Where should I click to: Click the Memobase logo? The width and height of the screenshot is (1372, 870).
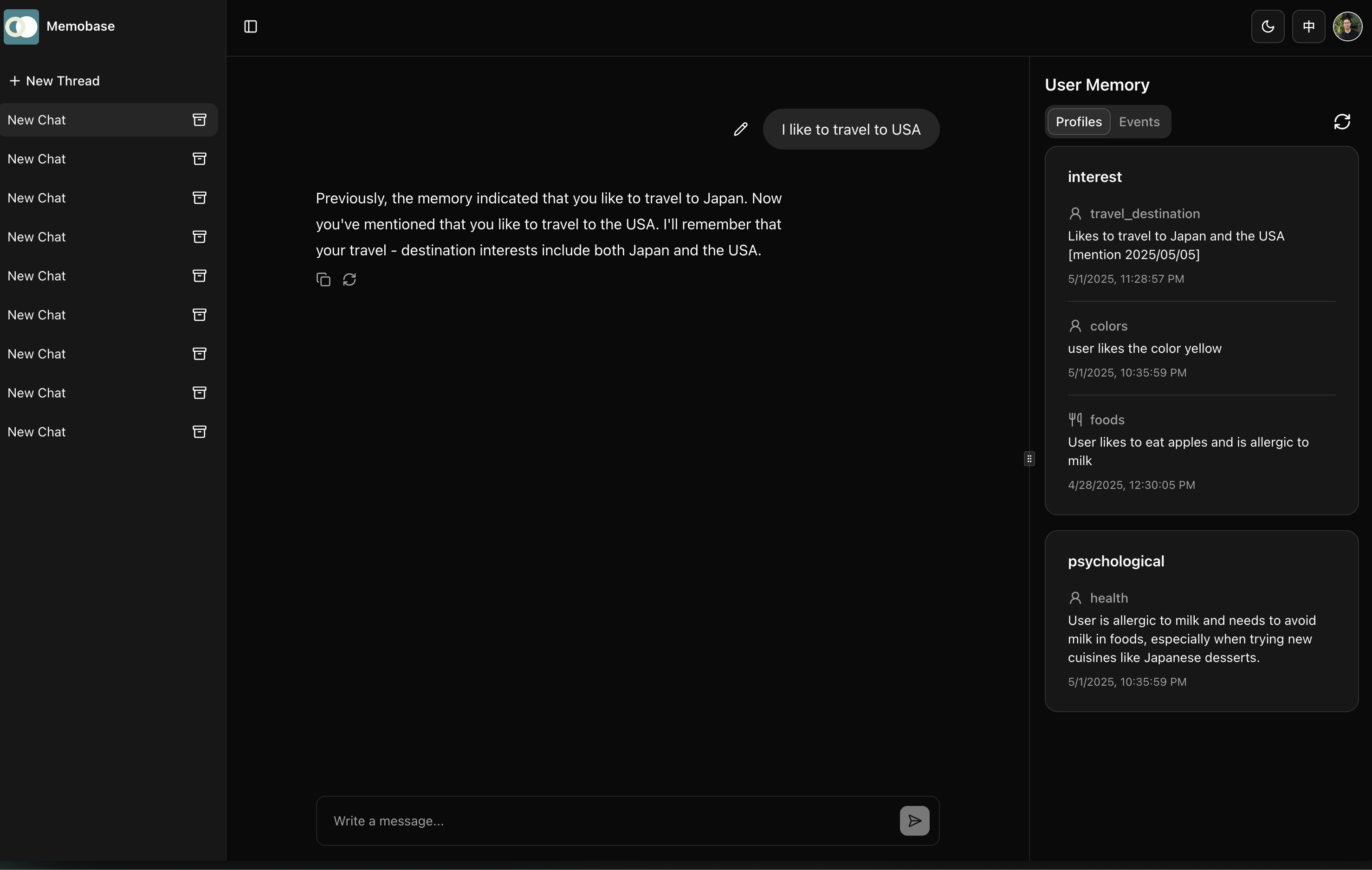tap(22, 27)
